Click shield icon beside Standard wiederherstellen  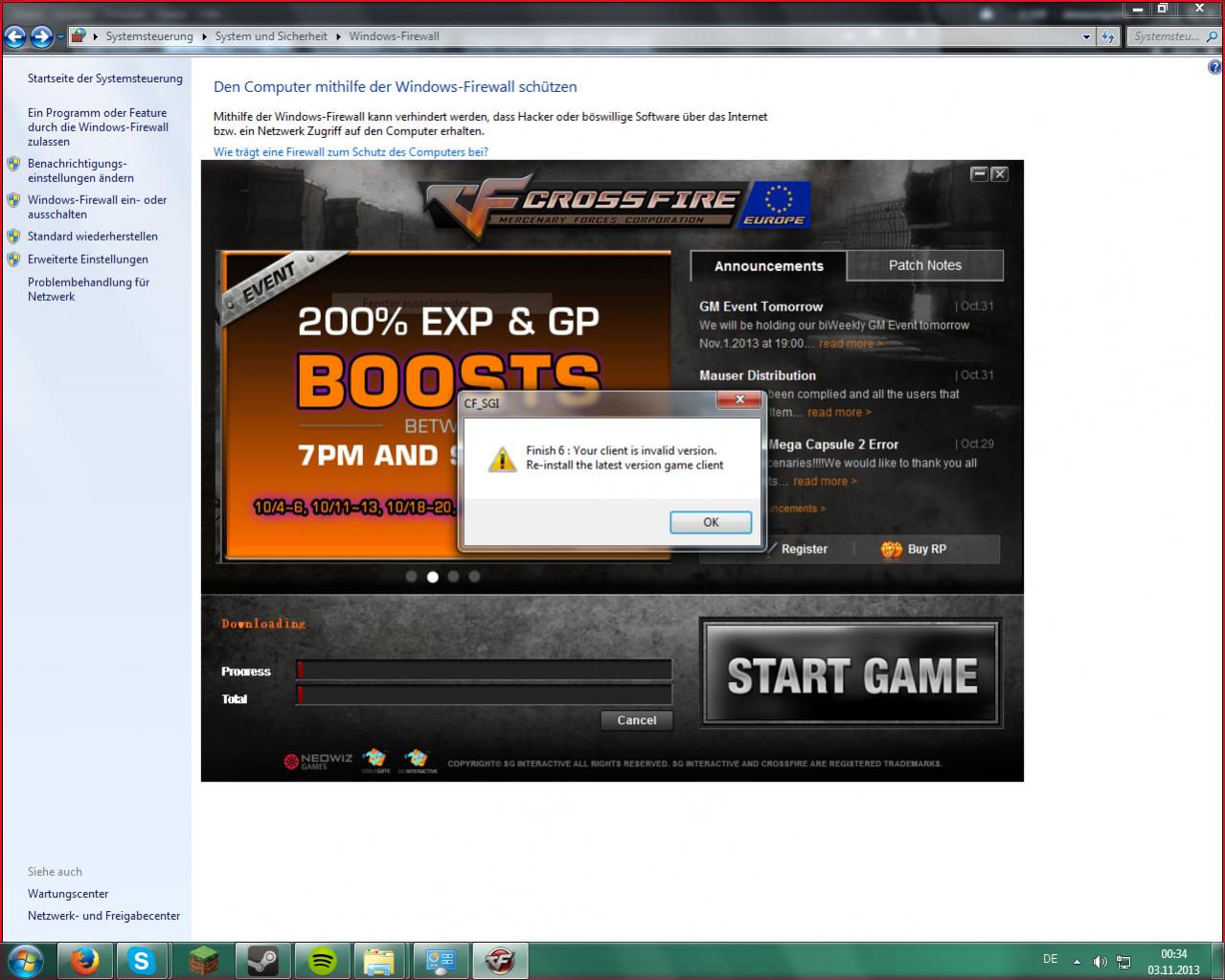[13, 237]
